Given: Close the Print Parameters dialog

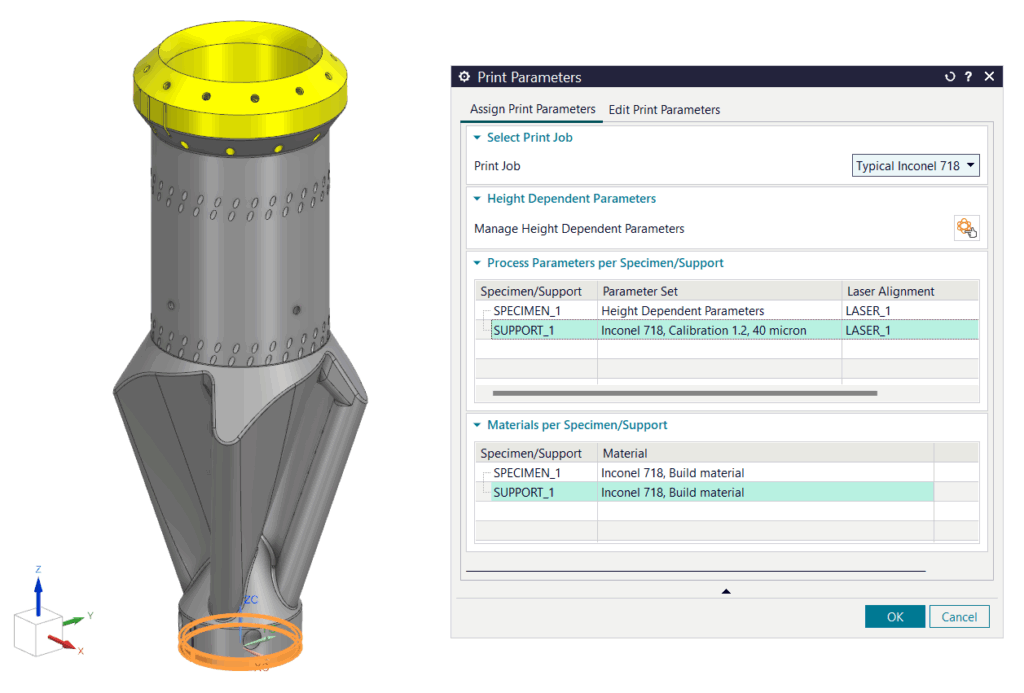Looking at the screenshot, I should 989,77.
